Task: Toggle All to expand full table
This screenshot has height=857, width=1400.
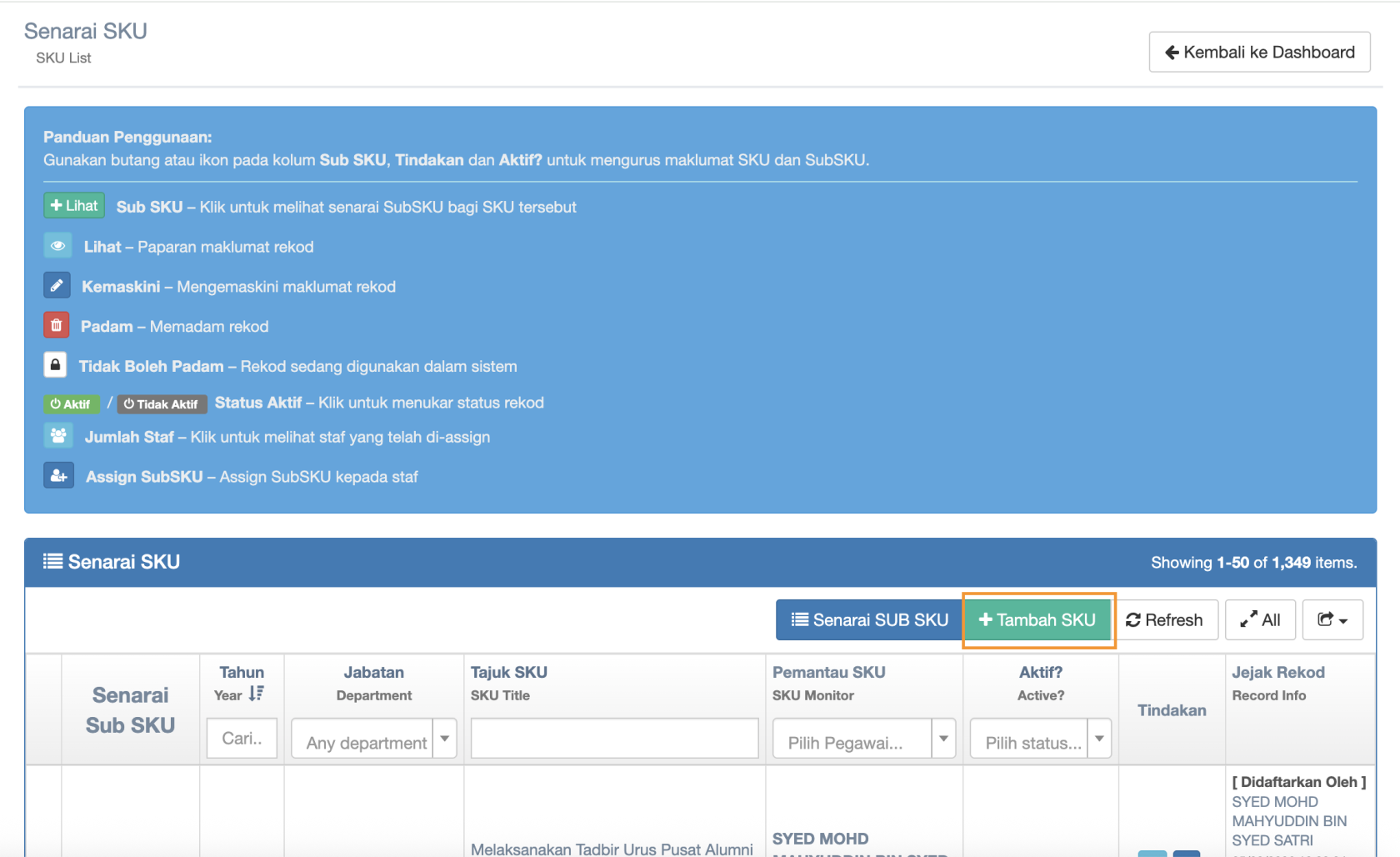Action: coord(1259,620)
